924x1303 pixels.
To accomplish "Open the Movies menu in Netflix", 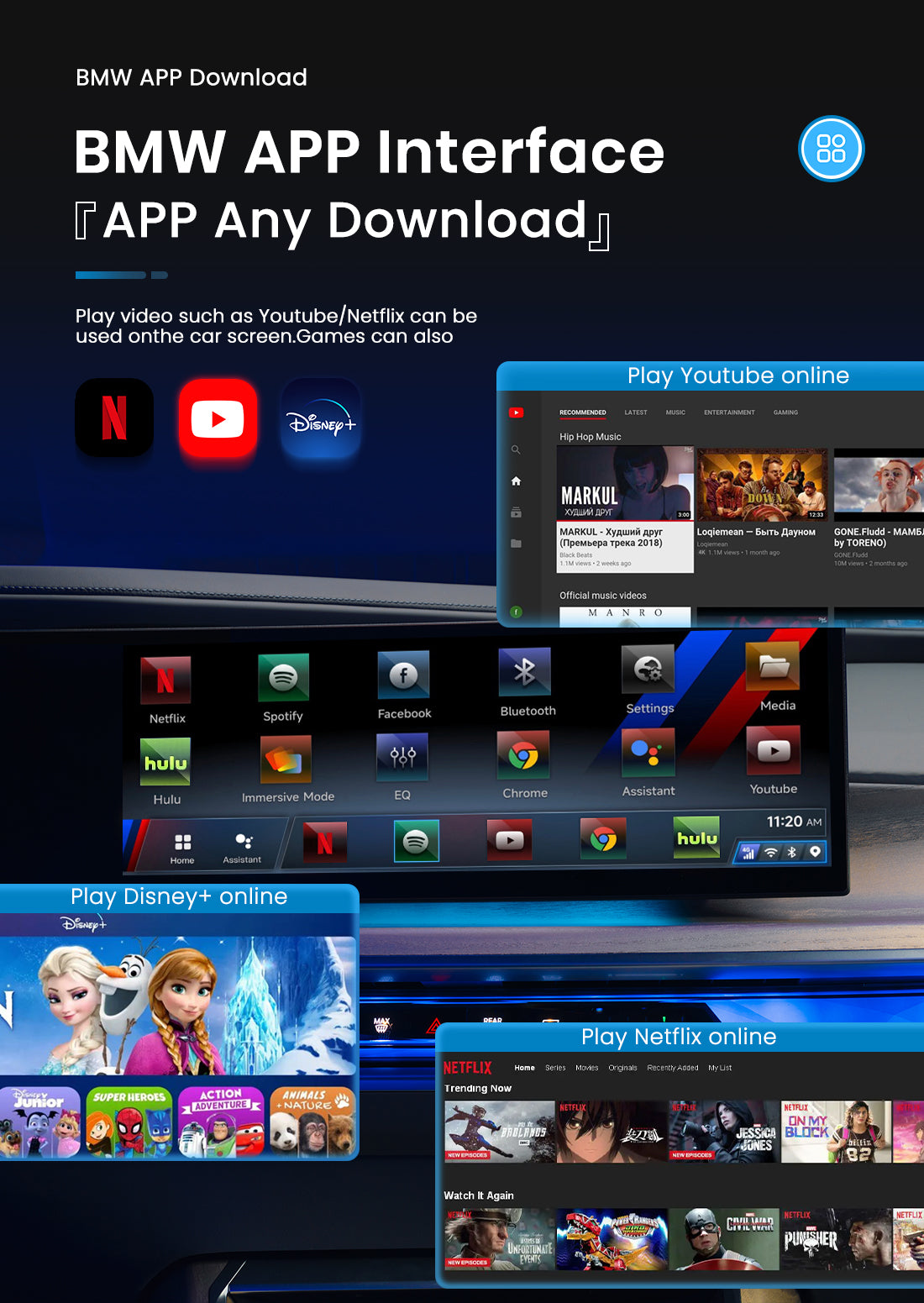I will (587, 1068).
